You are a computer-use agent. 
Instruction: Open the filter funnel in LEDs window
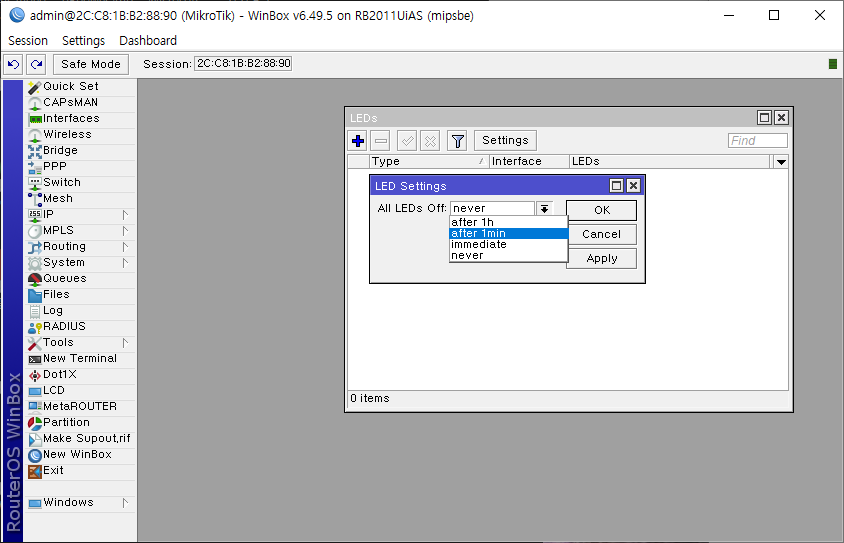tap(458, 141)
